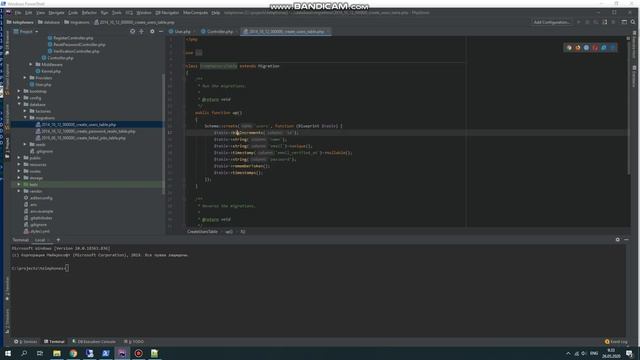The height and width of the screenshot is (360, 640).
Task: Open the DB Navigator menu
Action: 167,13
